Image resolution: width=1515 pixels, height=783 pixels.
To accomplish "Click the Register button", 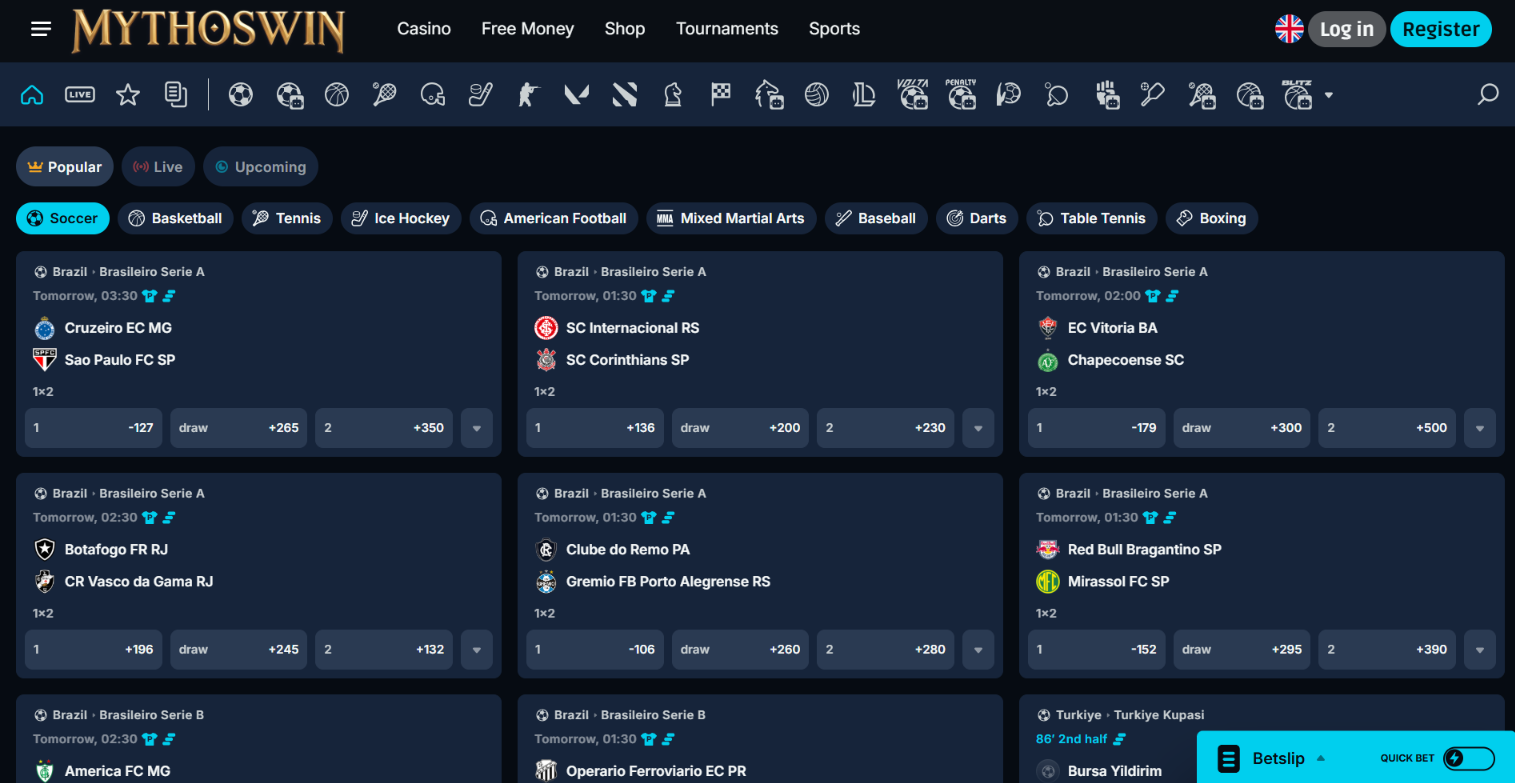I will [x=1441, y=29].
